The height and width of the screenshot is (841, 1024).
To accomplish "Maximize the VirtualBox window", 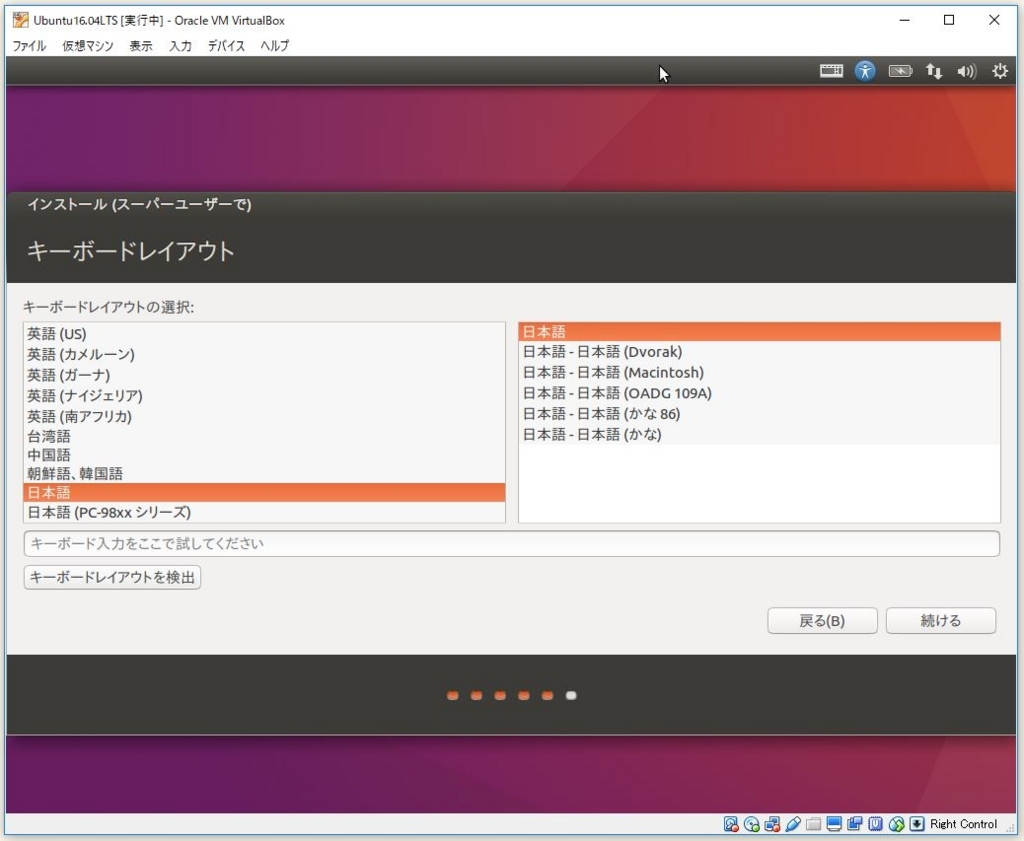I will [949, 20].
